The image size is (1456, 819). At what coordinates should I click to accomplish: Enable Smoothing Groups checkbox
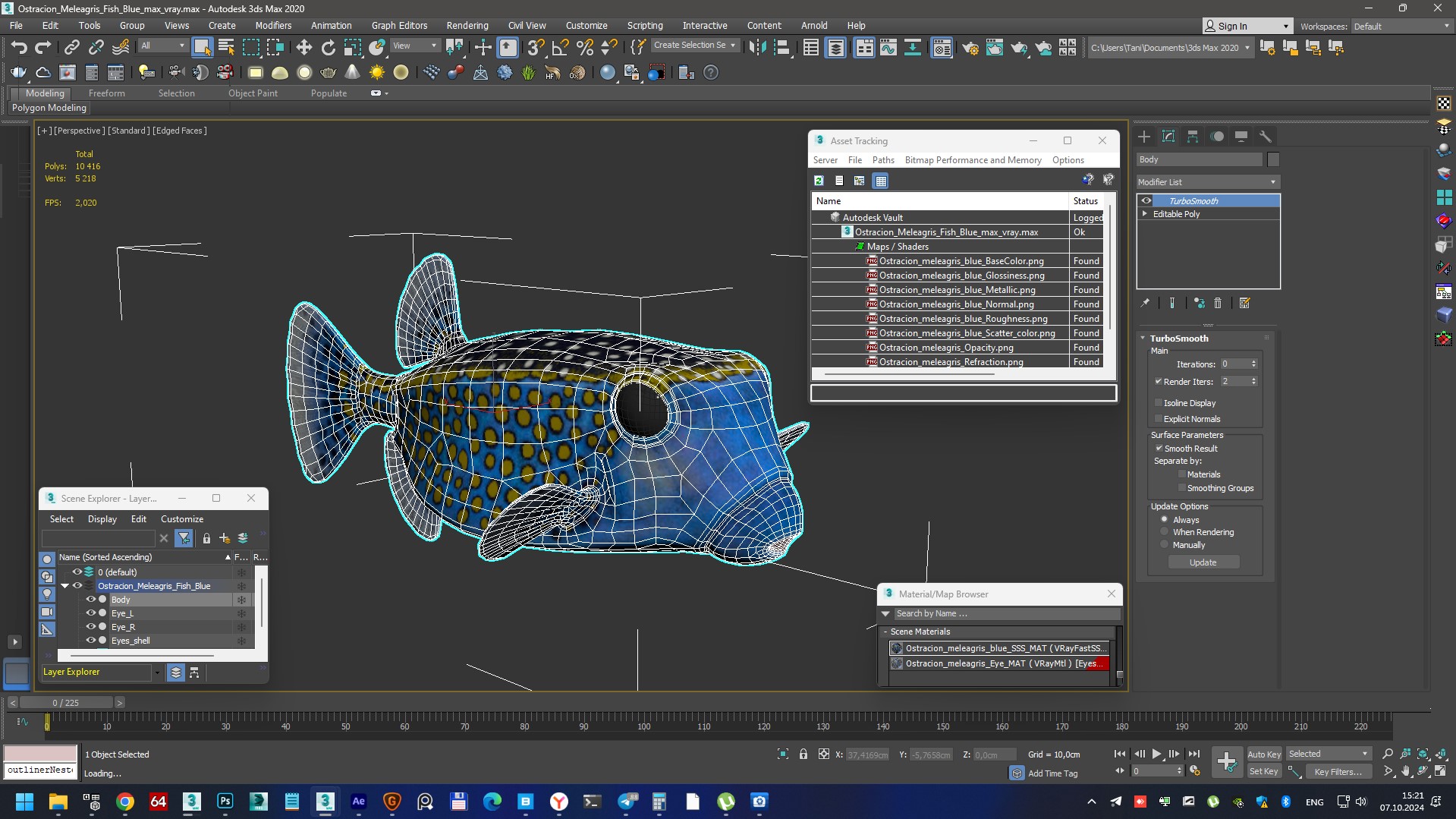[1181, 488]
